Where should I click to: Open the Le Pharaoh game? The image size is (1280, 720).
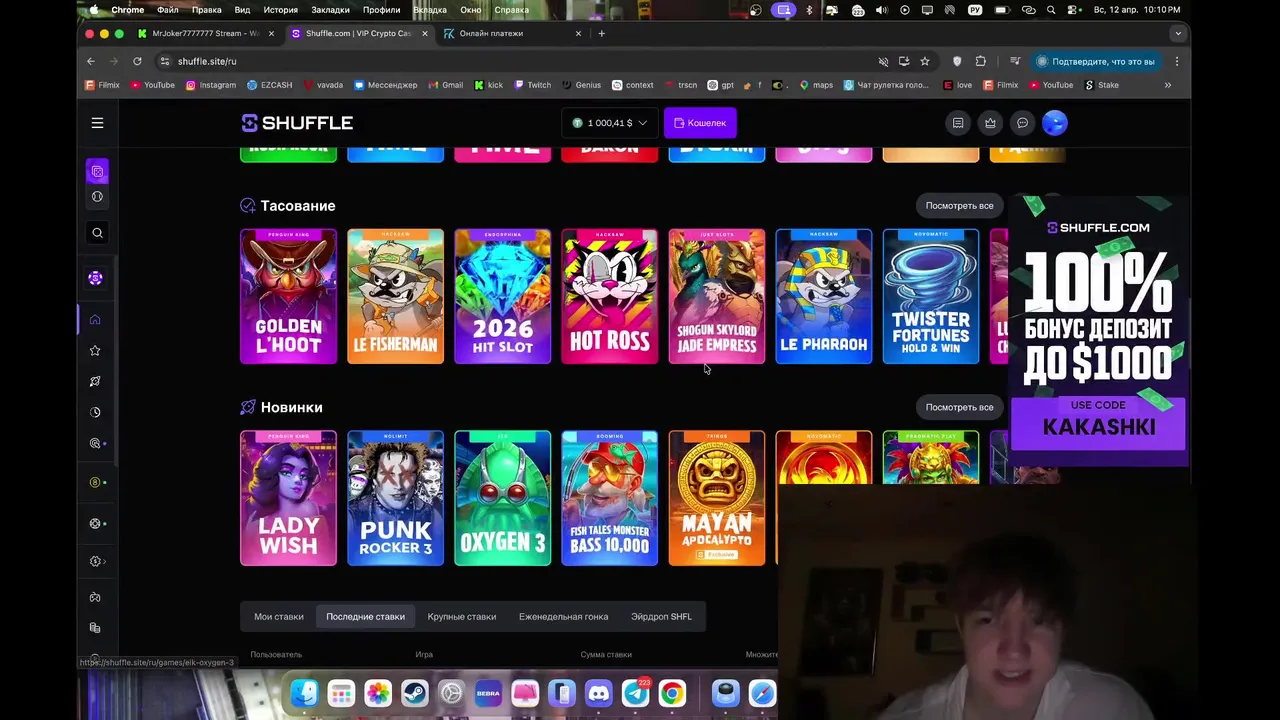(x=823, y=296)
